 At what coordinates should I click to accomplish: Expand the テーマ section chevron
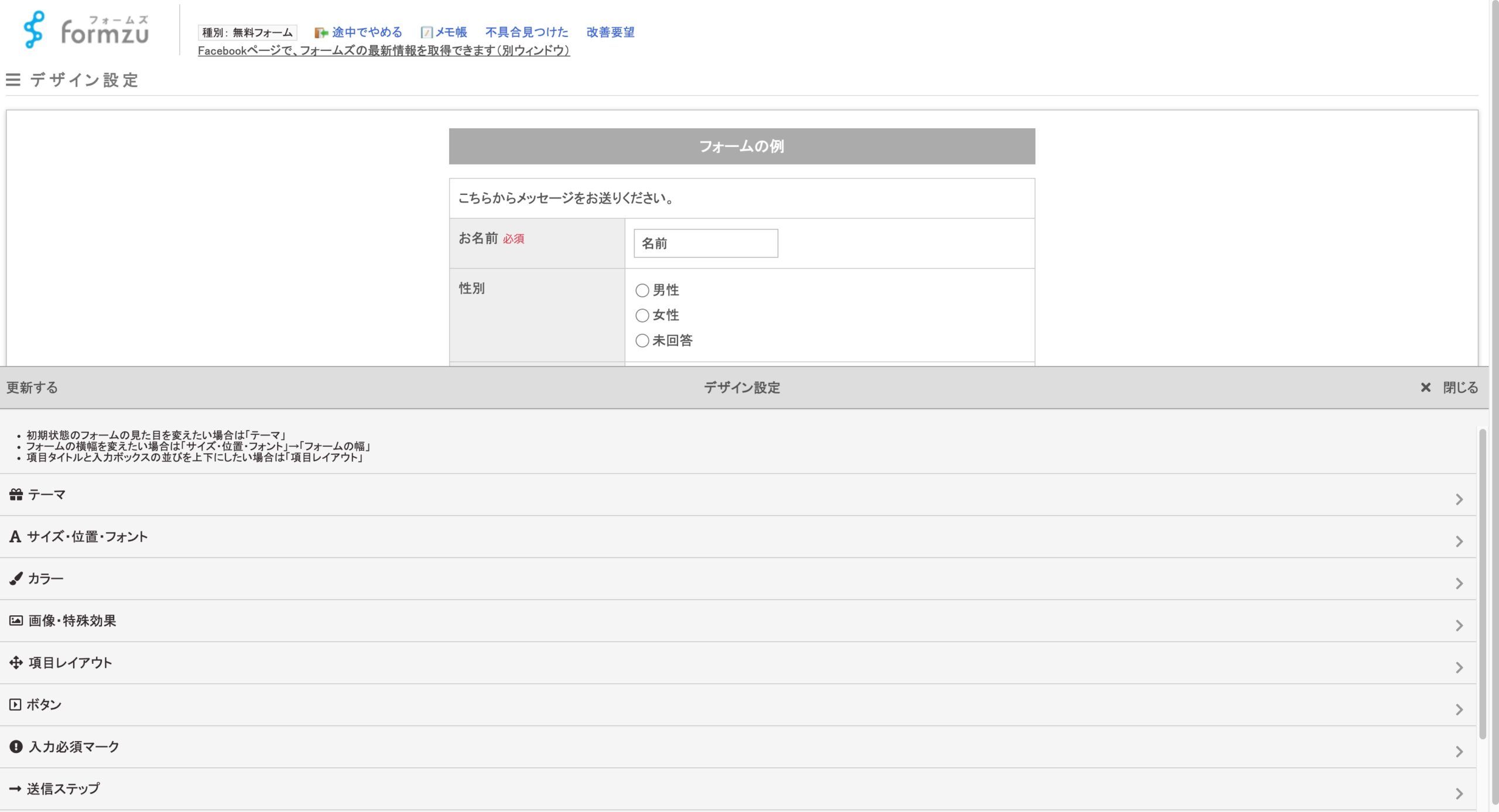coord(1459,499)
